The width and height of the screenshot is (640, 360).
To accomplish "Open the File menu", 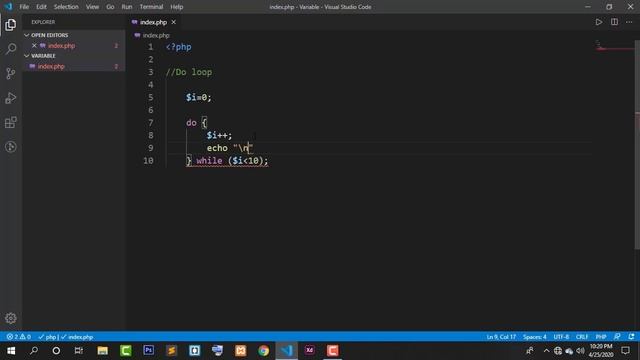I will [x=24, y=7].
